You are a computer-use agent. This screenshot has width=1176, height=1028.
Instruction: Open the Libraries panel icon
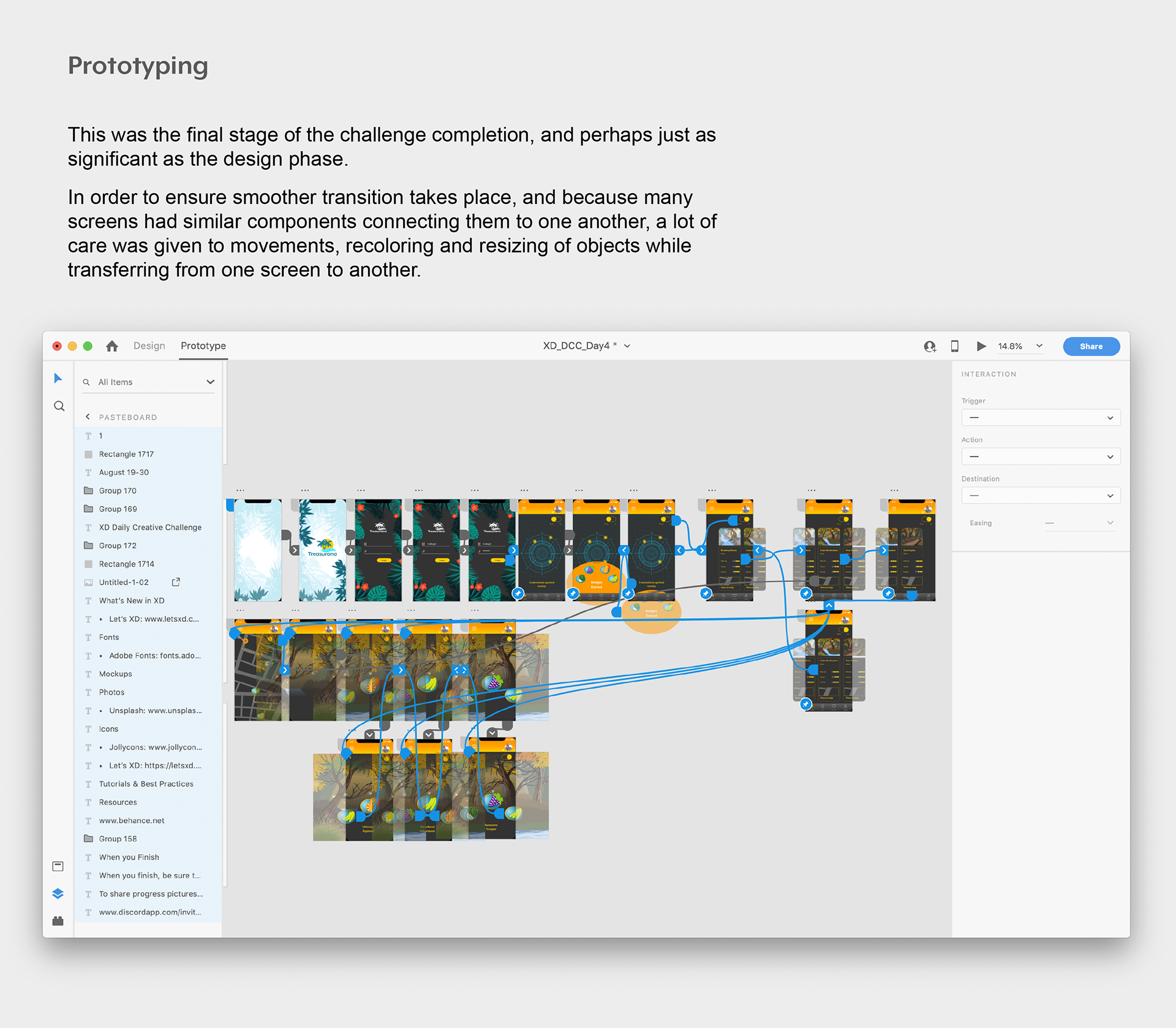click(58, 866)
